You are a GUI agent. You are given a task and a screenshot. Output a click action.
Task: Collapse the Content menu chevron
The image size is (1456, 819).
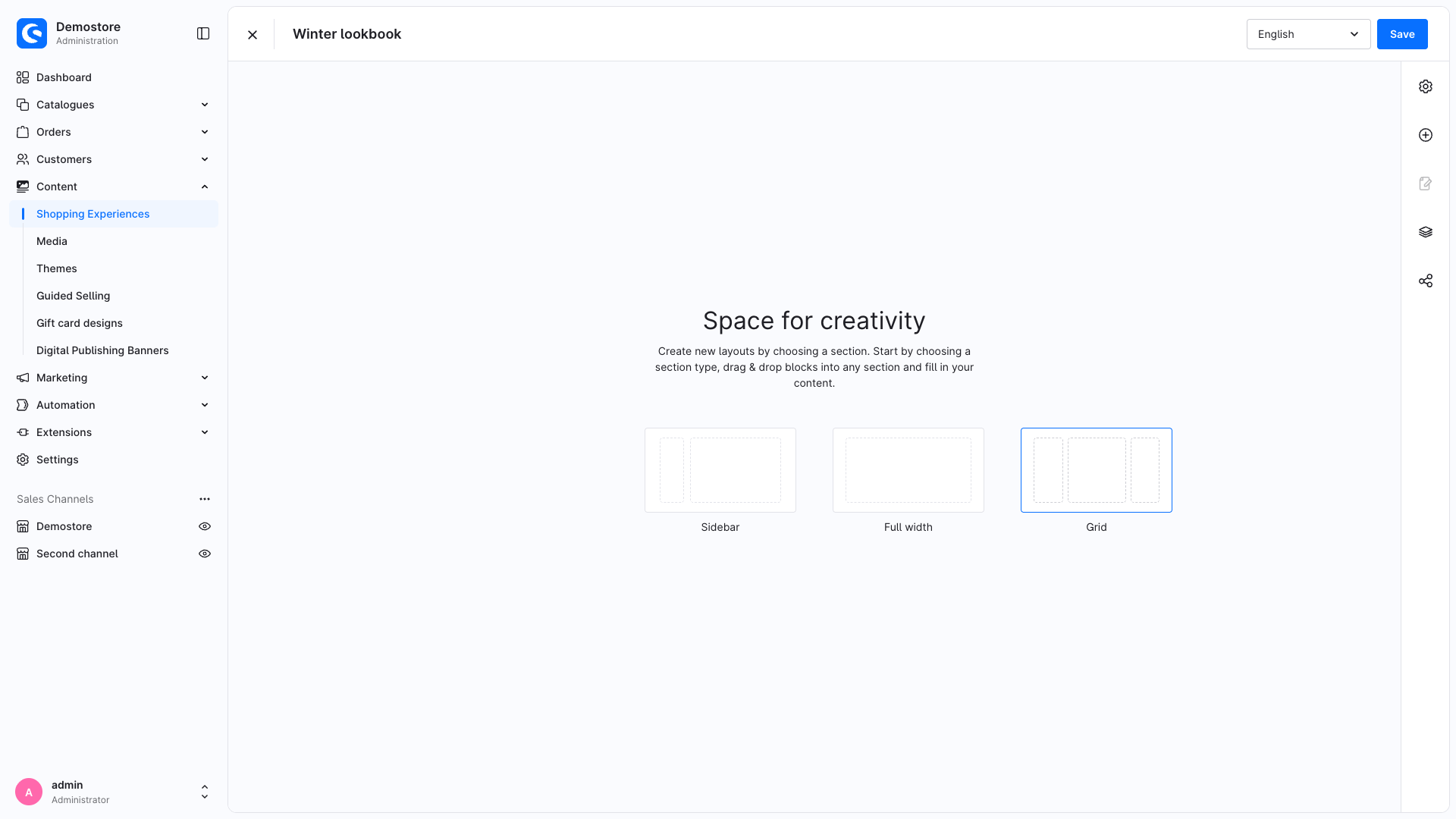(x=205, y=187)
